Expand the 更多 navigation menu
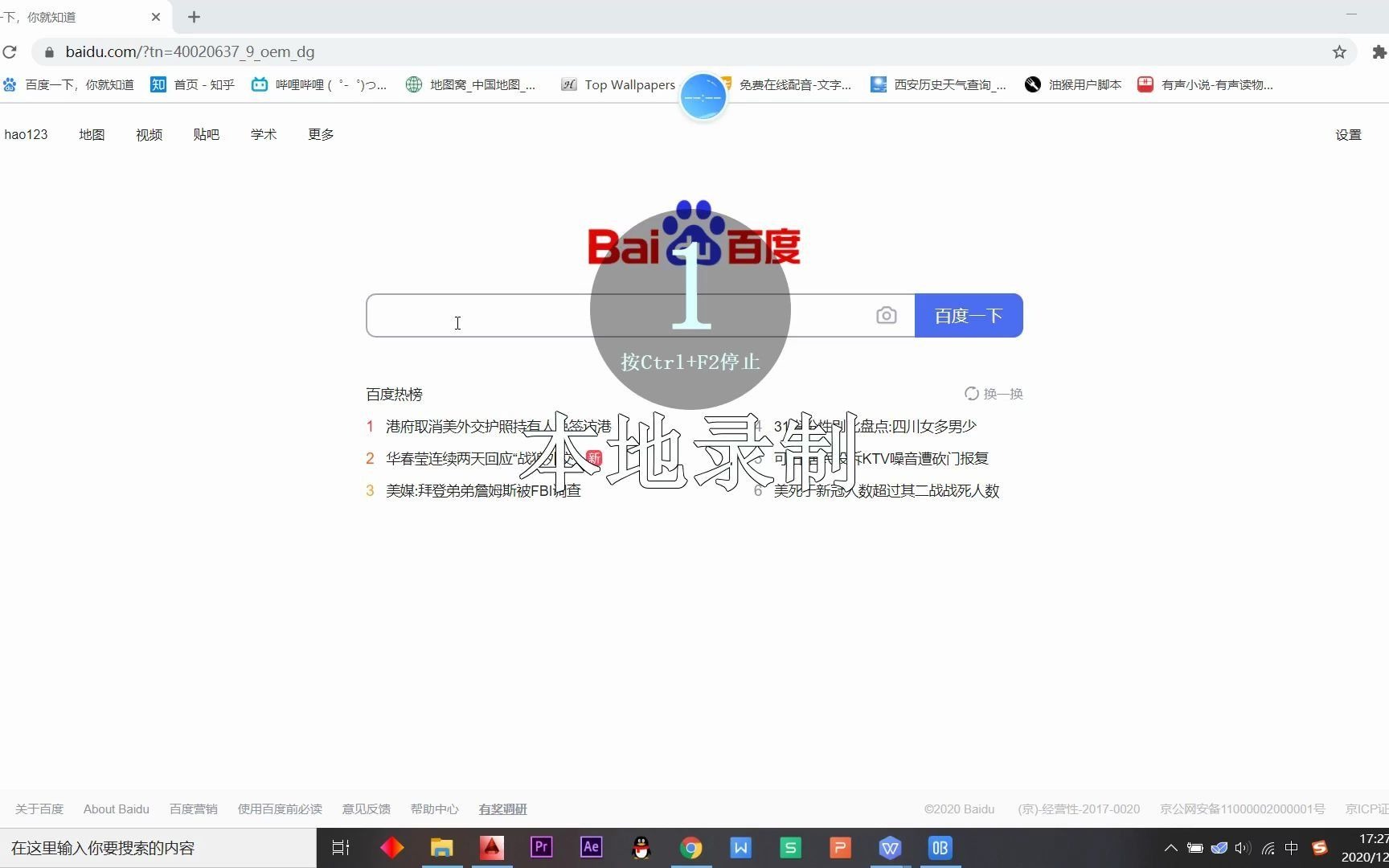1389x868 pixels. [321, 134]
